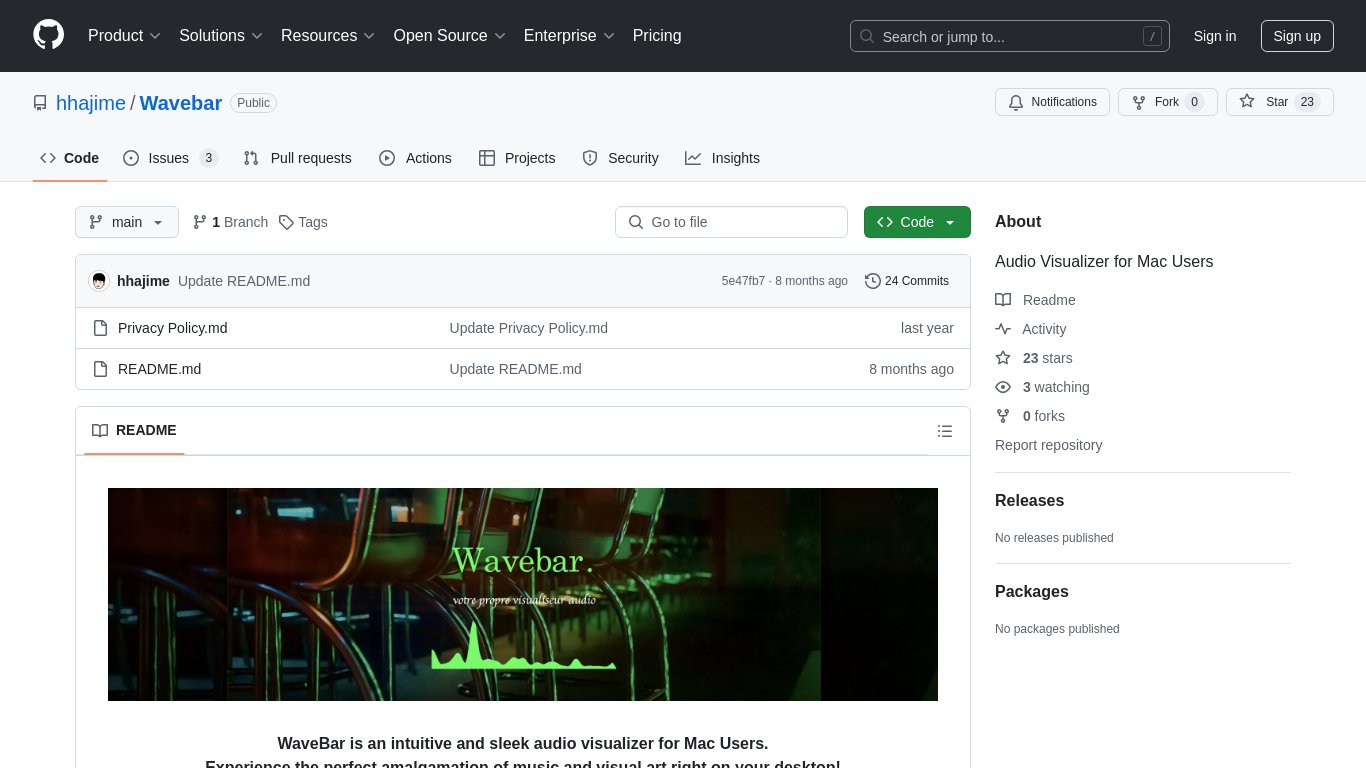1366x768 pixels.
Task: Open the Pull requests tab
Action: 297,158
